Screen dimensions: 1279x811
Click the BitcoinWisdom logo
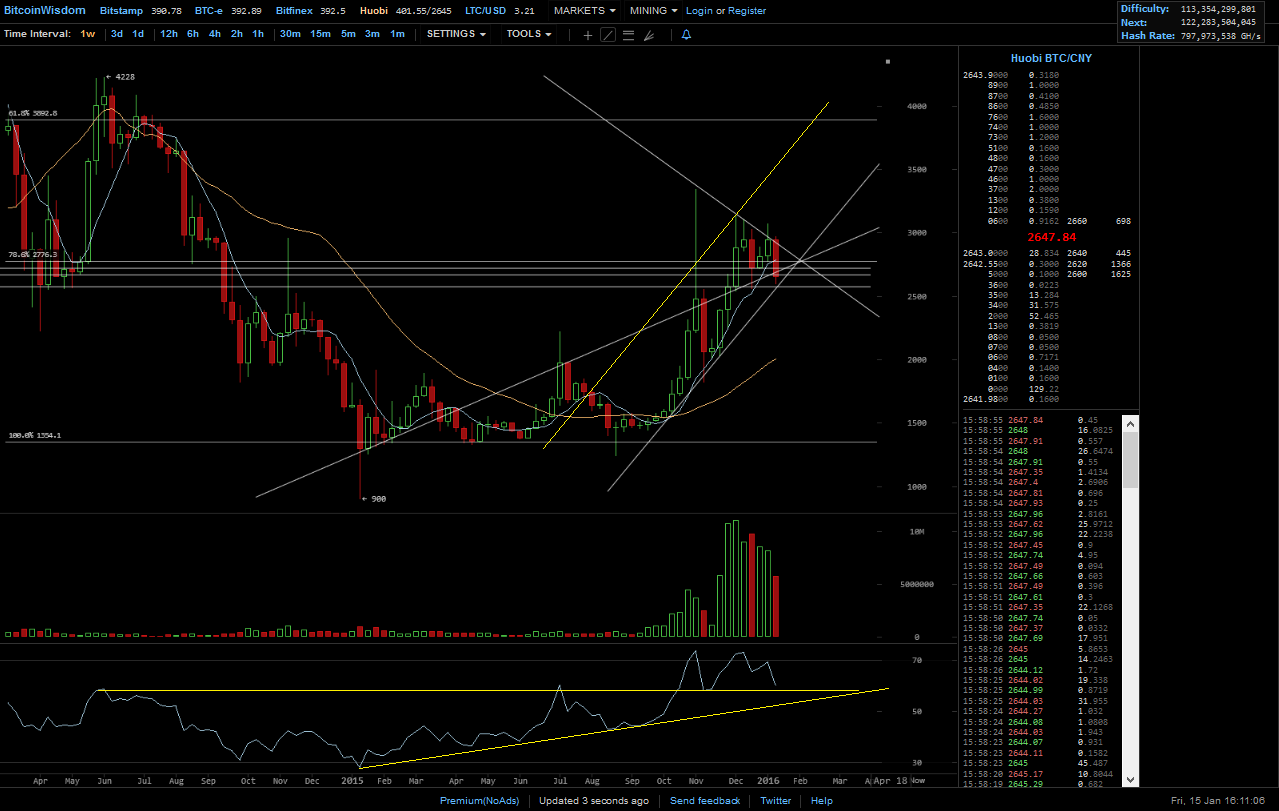click(43, 11)
